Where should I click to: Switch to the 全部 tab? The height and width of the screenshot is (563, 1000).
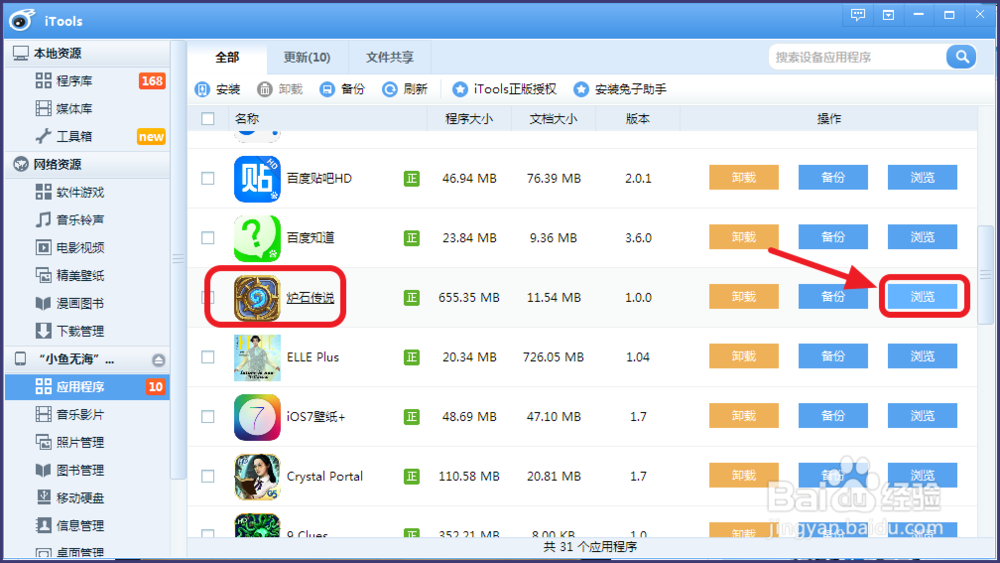pos(227,57)
